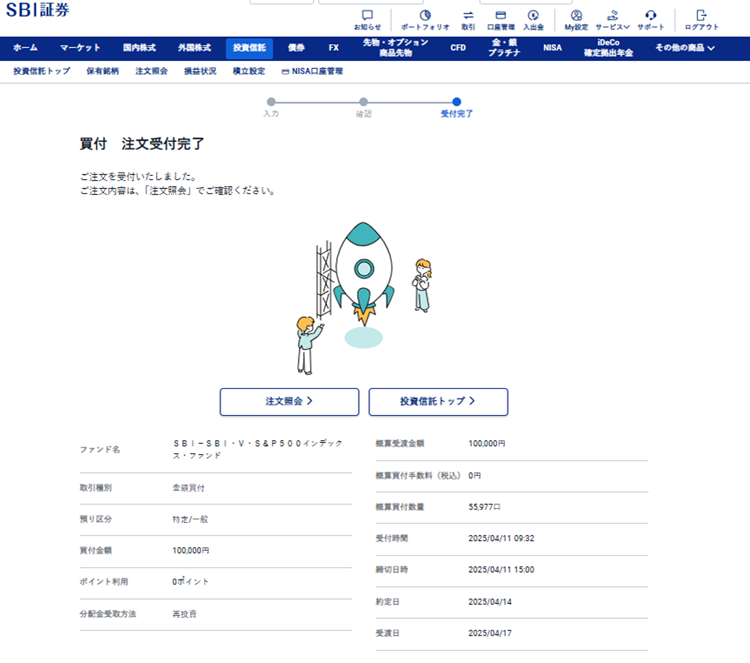This screenshot has width=750, height=663.
Task: Open the FX tab
Action: pyautogui.click(x=334, y=48)
